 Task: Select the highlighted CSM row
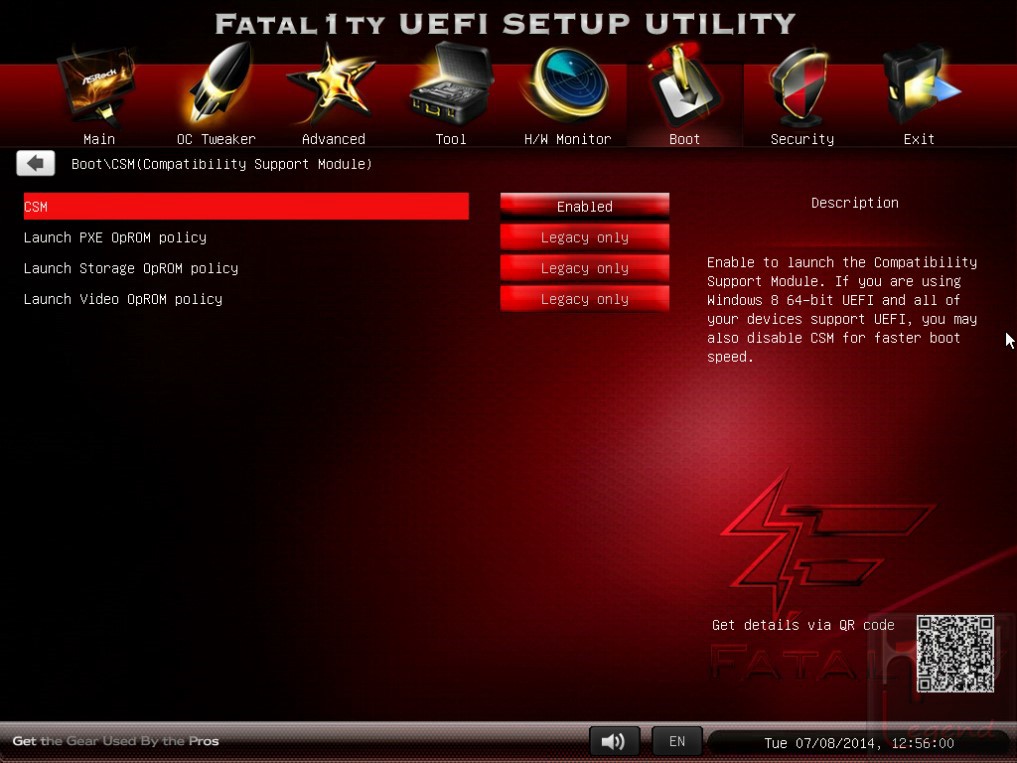[246, 206]
